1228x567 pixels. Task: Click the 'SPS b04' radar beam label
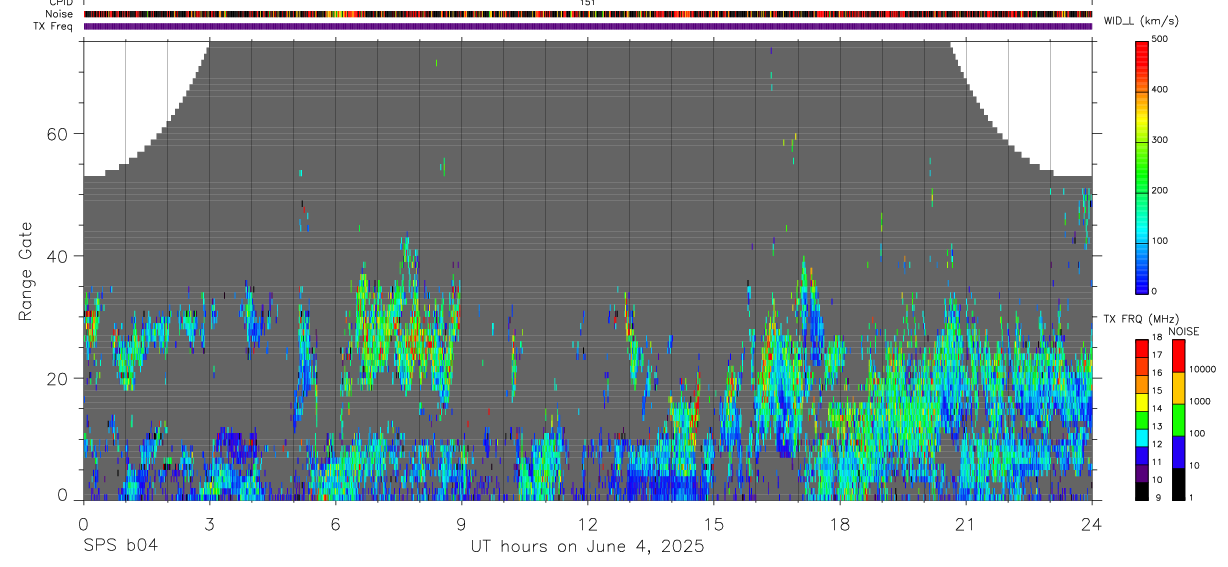120,546
